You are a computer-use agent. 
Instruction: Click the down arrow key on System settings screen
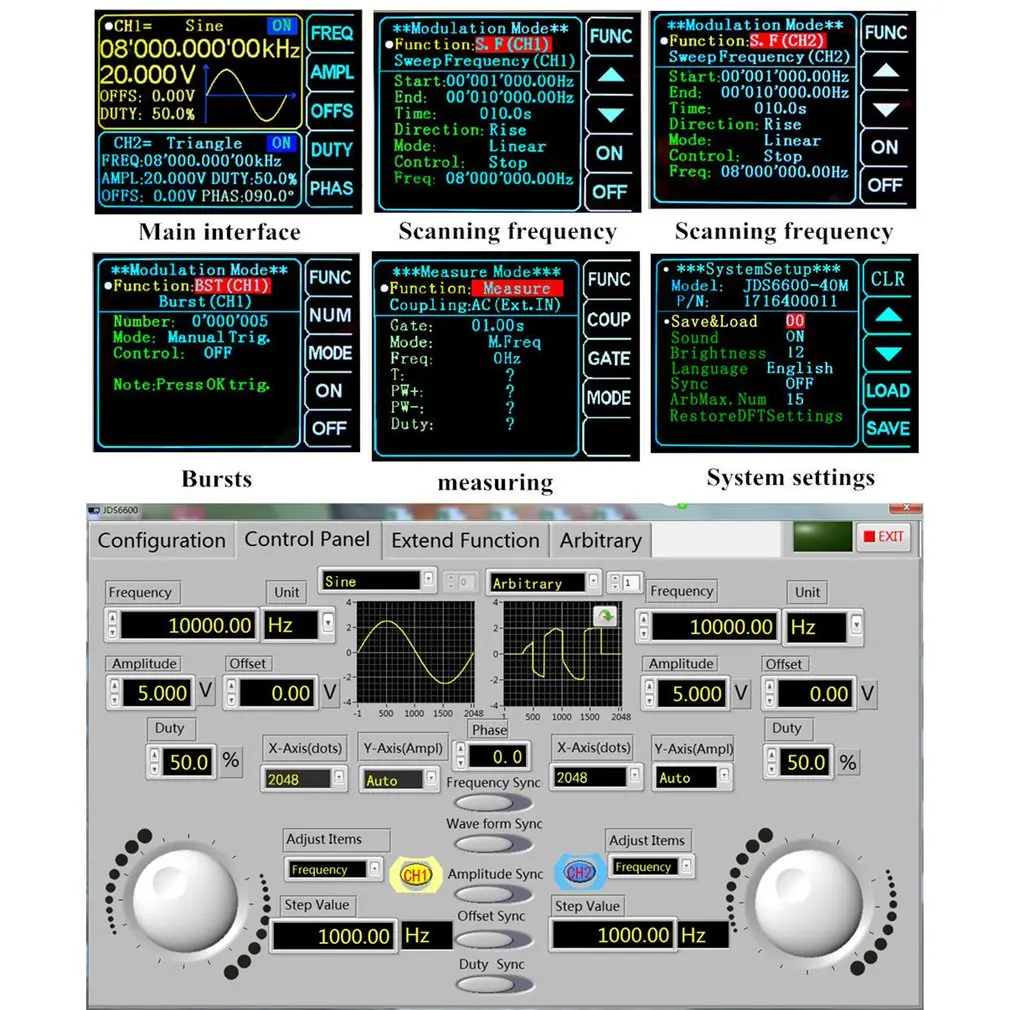pyautogui.click(x=888, y=354)
